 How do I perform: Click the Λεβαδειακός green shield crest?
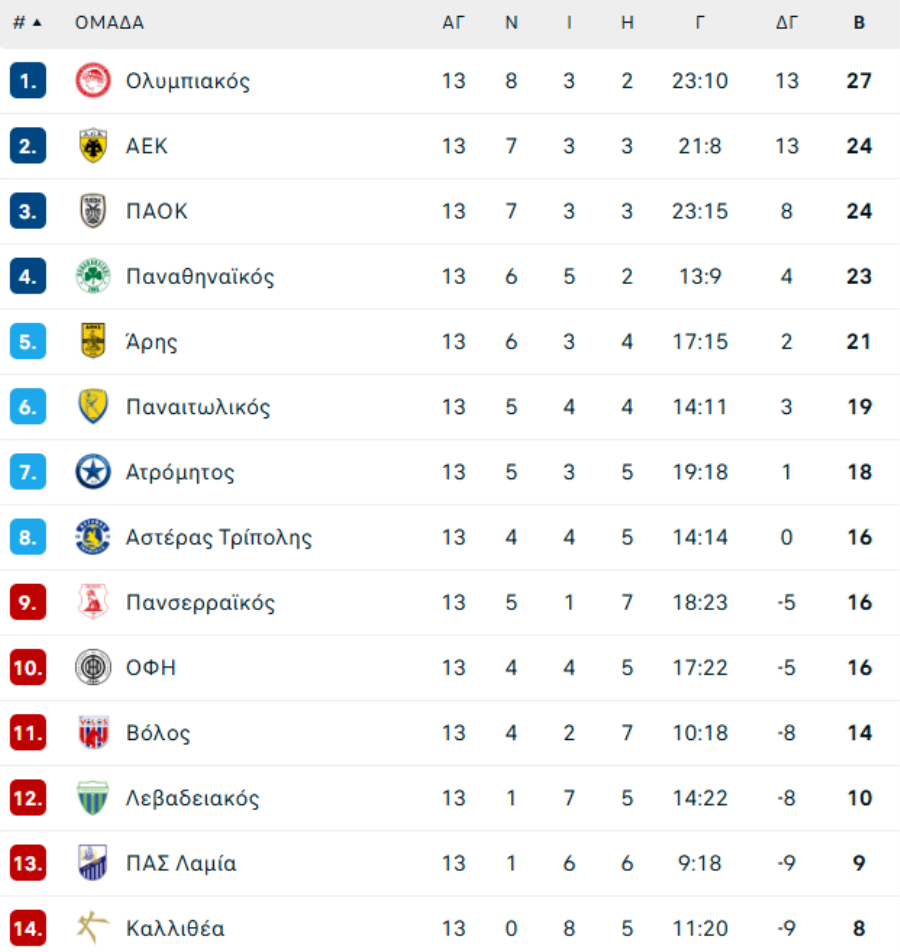click(93, 798)
